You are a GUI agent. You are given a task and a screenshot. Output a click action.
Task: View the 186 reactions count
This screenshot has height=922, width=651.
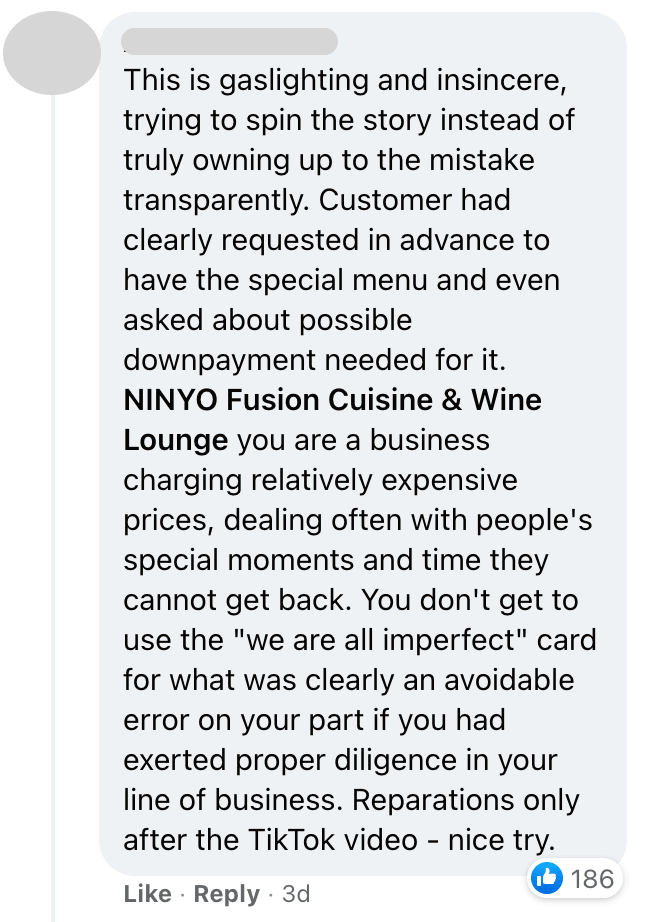tap(592, 879)
